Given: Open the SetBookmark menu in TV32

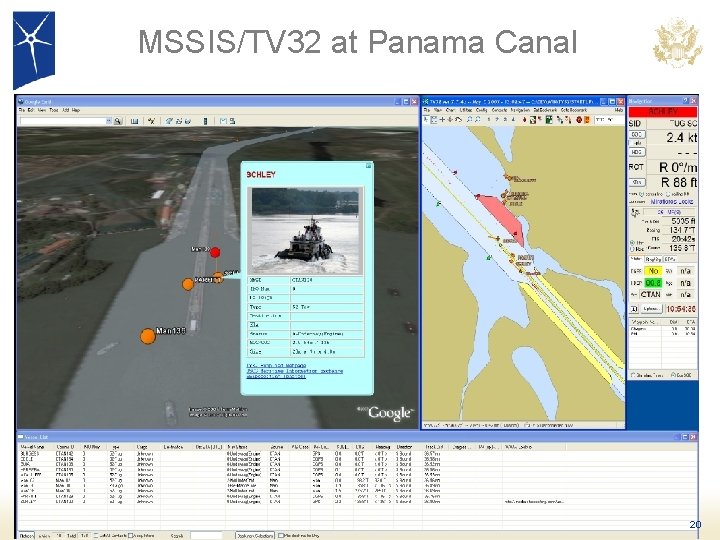Looking at the screenshot, I should pos(544,110).
